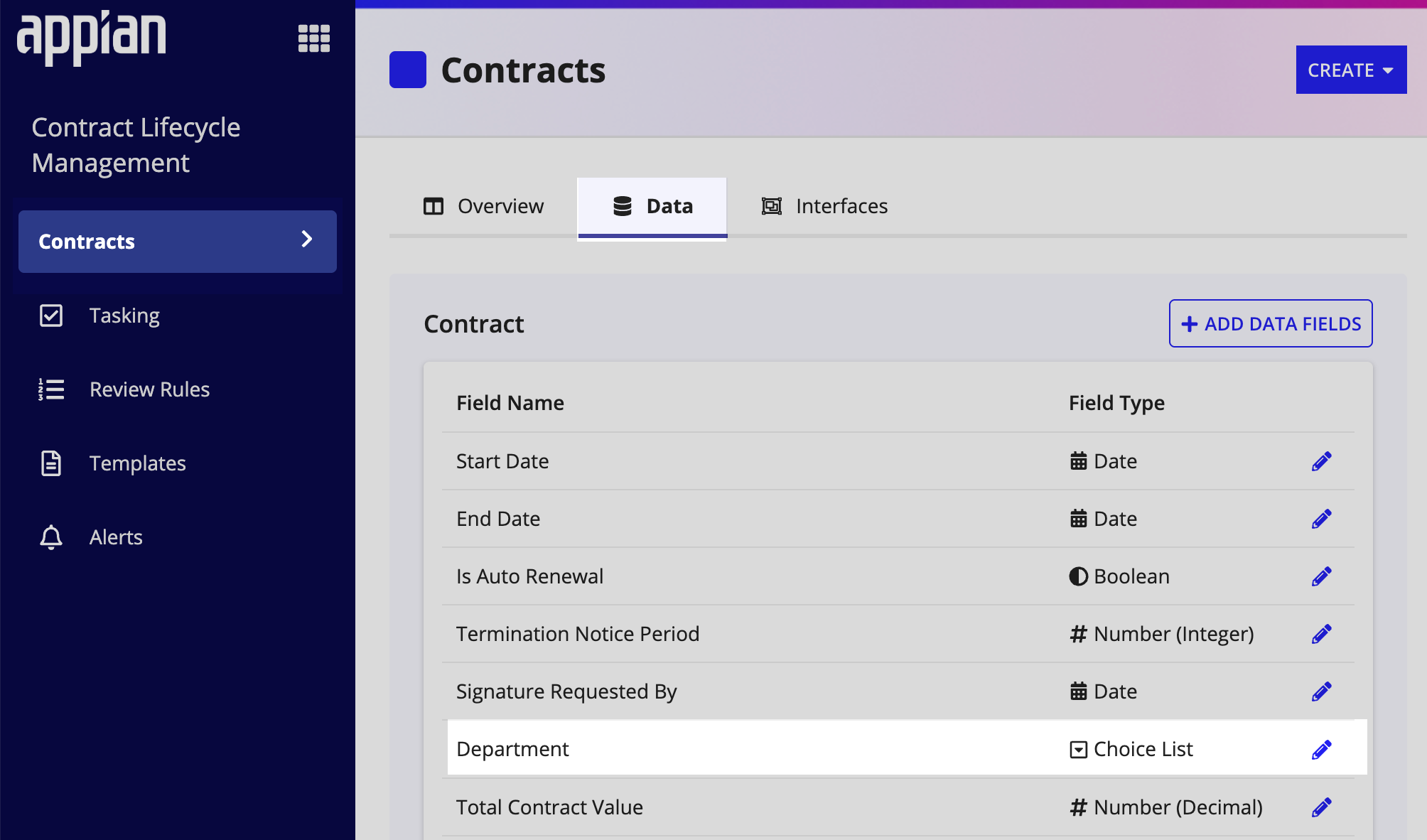Viewport: 1427px width, 840px height.
Task: Click the Templates document icon
Action: pyautogui.click(x=51, y=463)
